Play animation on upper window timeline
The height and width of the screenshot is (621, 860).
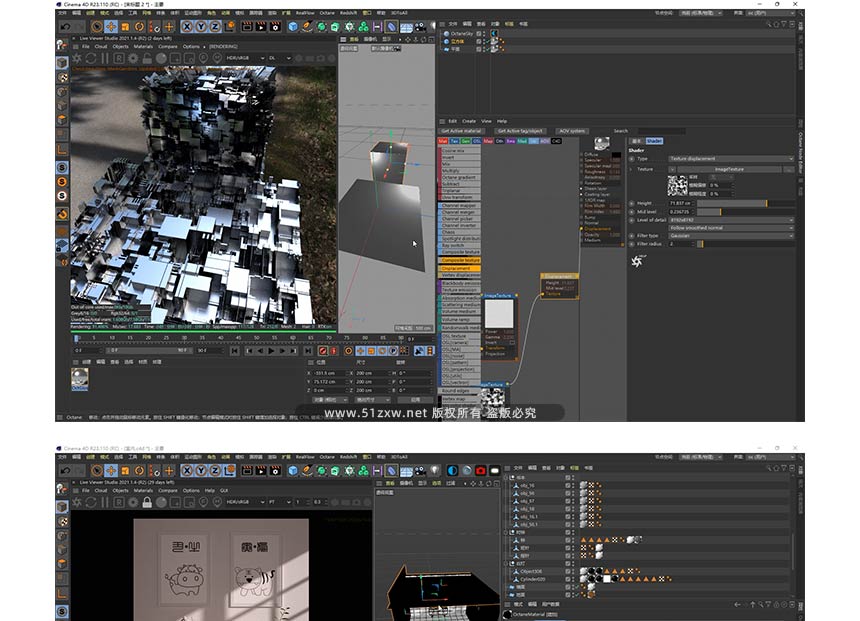(x=271, y=351)
